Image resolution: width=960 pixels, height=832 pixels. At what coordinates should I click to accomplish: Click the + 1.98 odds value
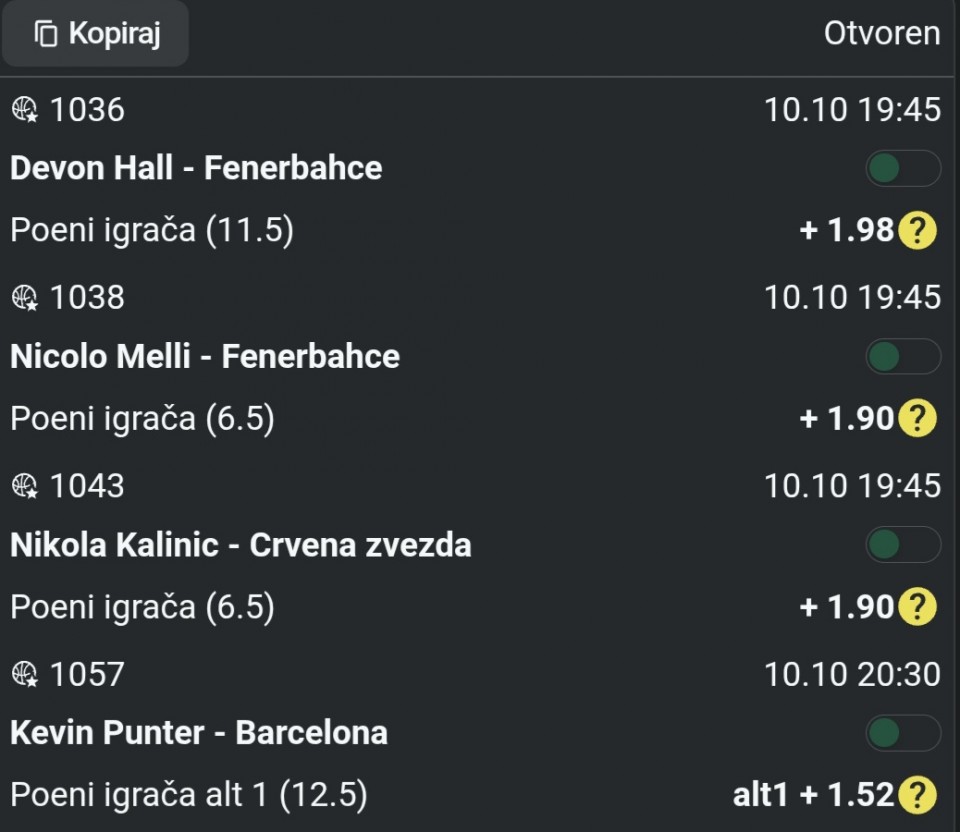(x=846, y=231)
